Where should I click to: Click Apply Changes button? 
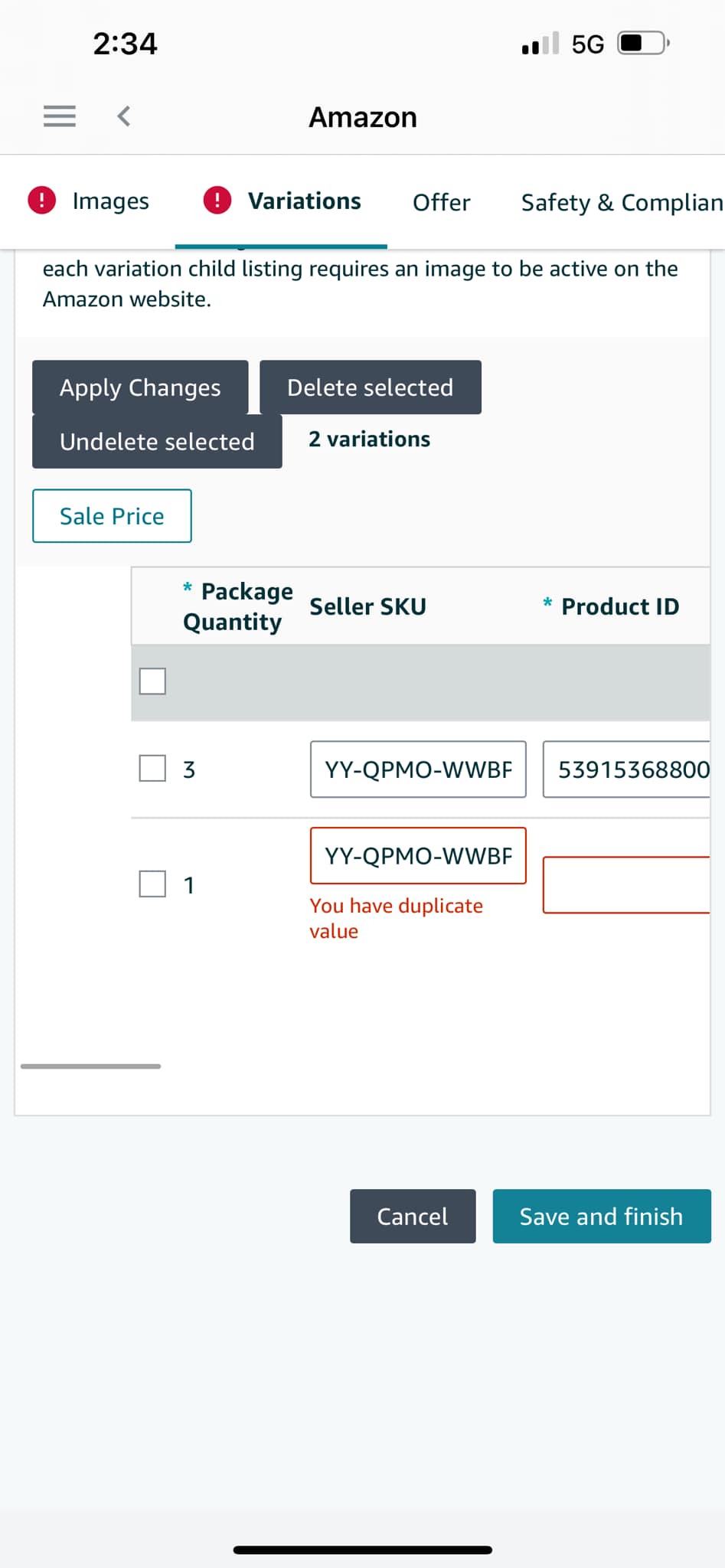140,387
